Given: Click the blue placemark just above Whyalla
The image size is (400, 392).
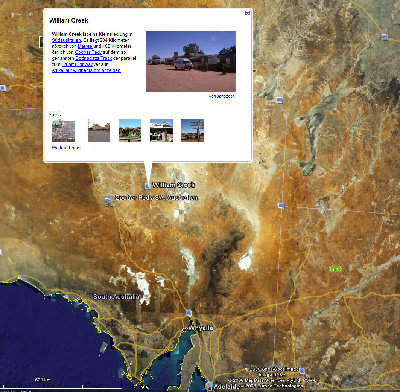Looking at the screenshot, I should pyautogui.click(x=189, y=313).
